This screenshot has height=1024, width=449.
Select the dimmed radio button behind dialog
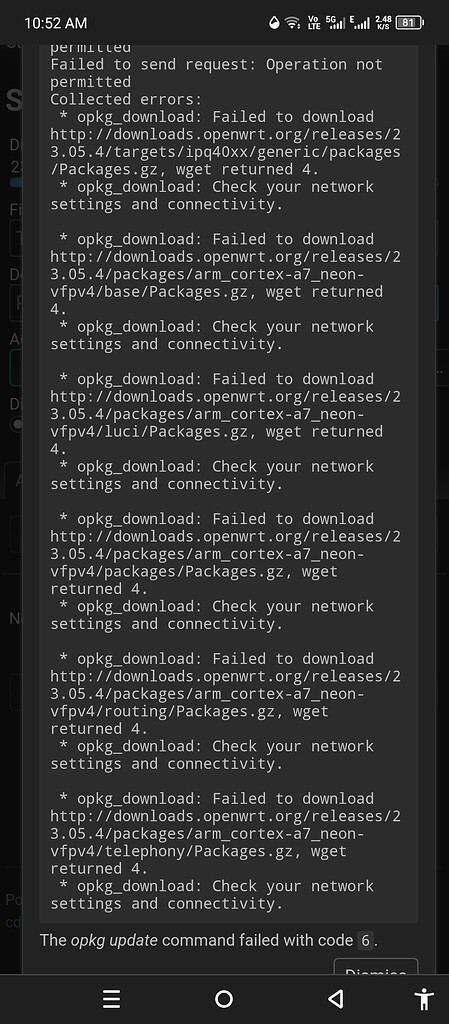pyautogui.click(x=16, y=424)
